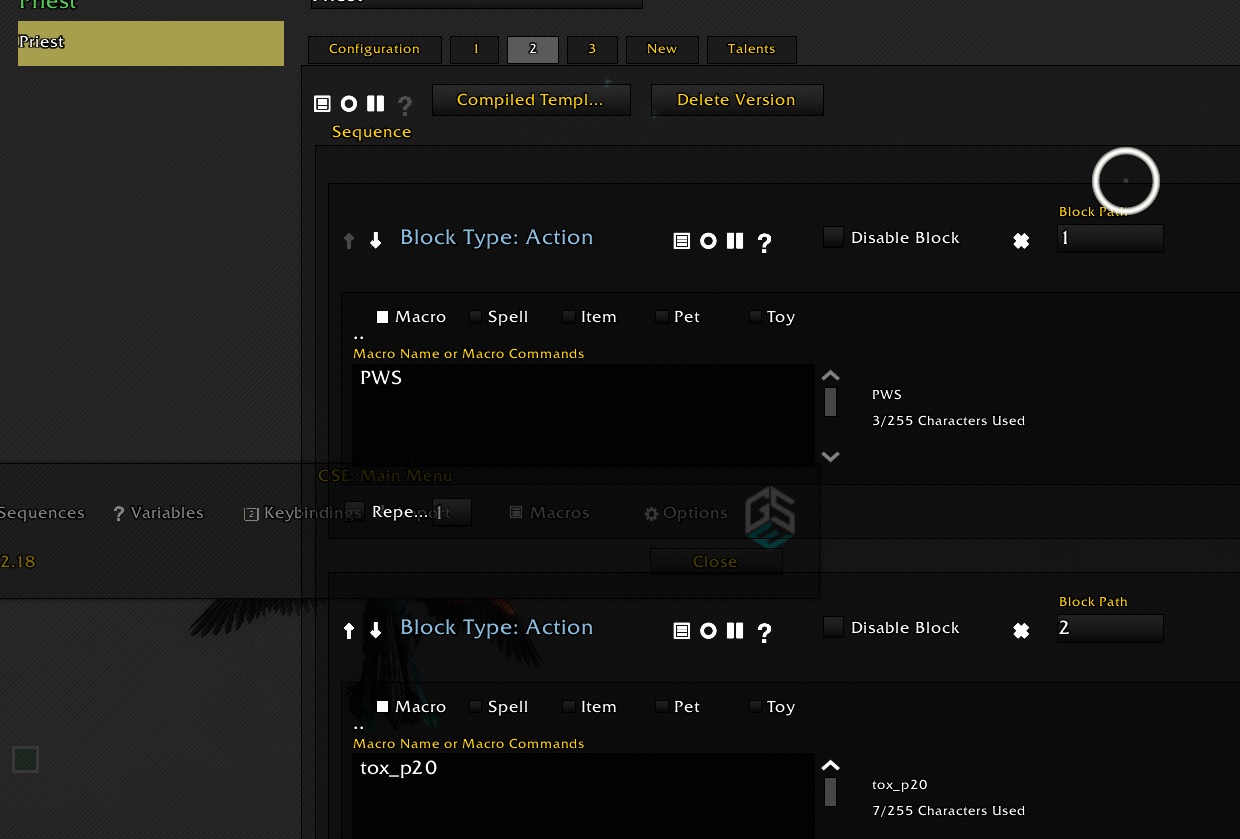The image size is (1240, 839).
Task: Click the scroll thumb beside the tox_p20 macro box
Action: pyautogui.click(x=830, y=792)
